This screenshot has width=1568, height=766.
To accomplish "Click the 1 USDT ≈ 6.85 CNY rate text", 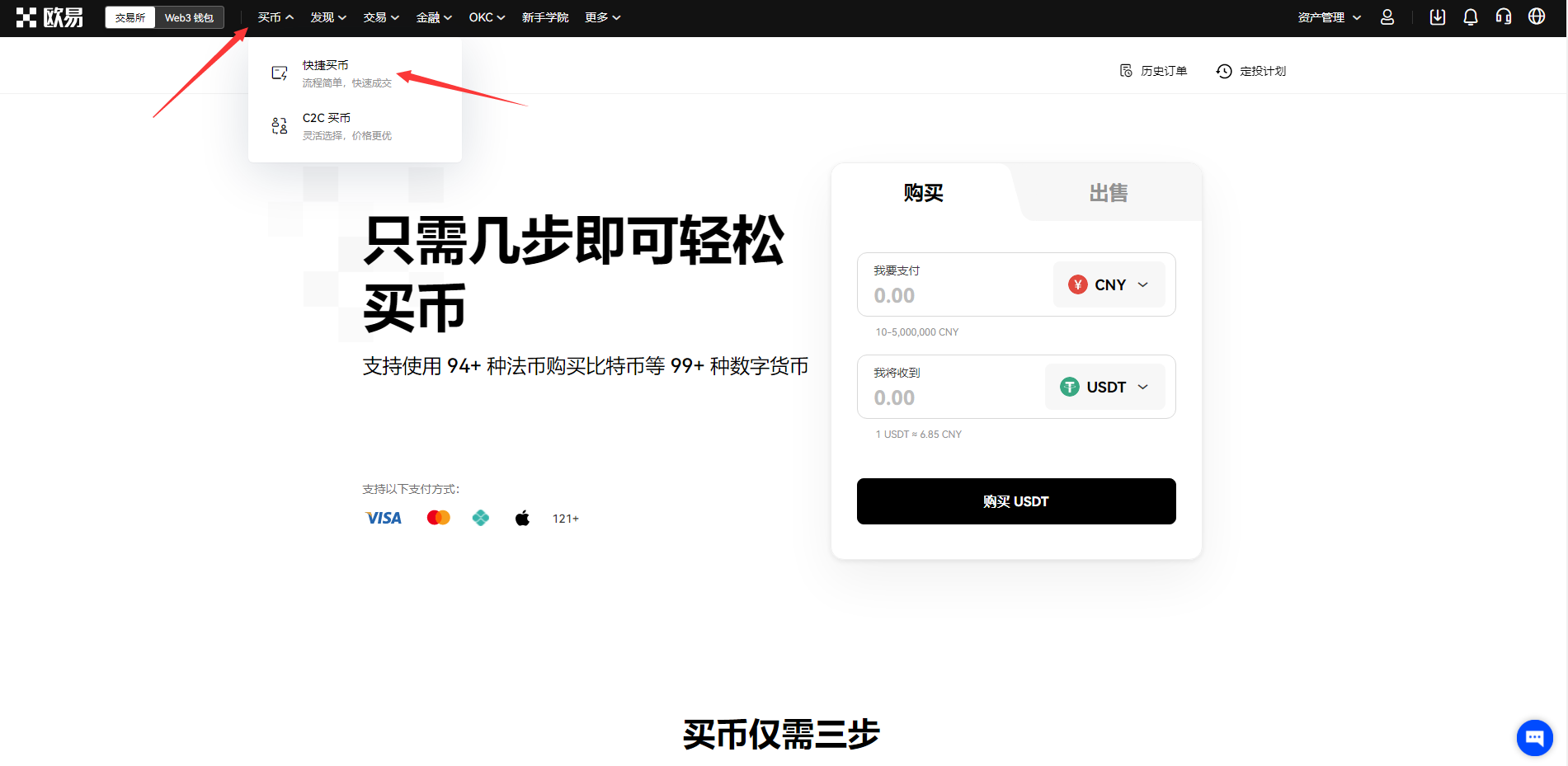I will [x=919, y=435].
